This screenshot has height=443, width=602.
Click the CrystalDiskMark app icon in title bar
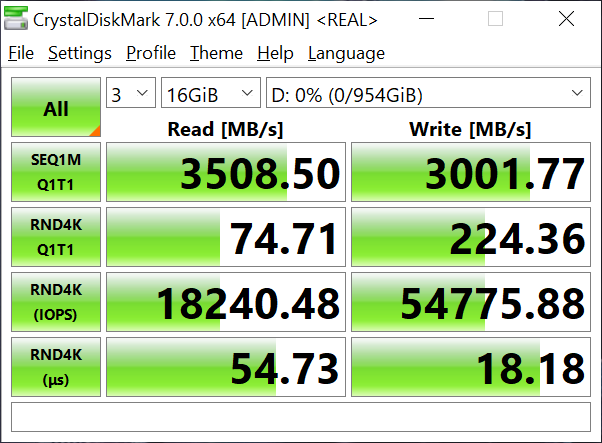16,18
